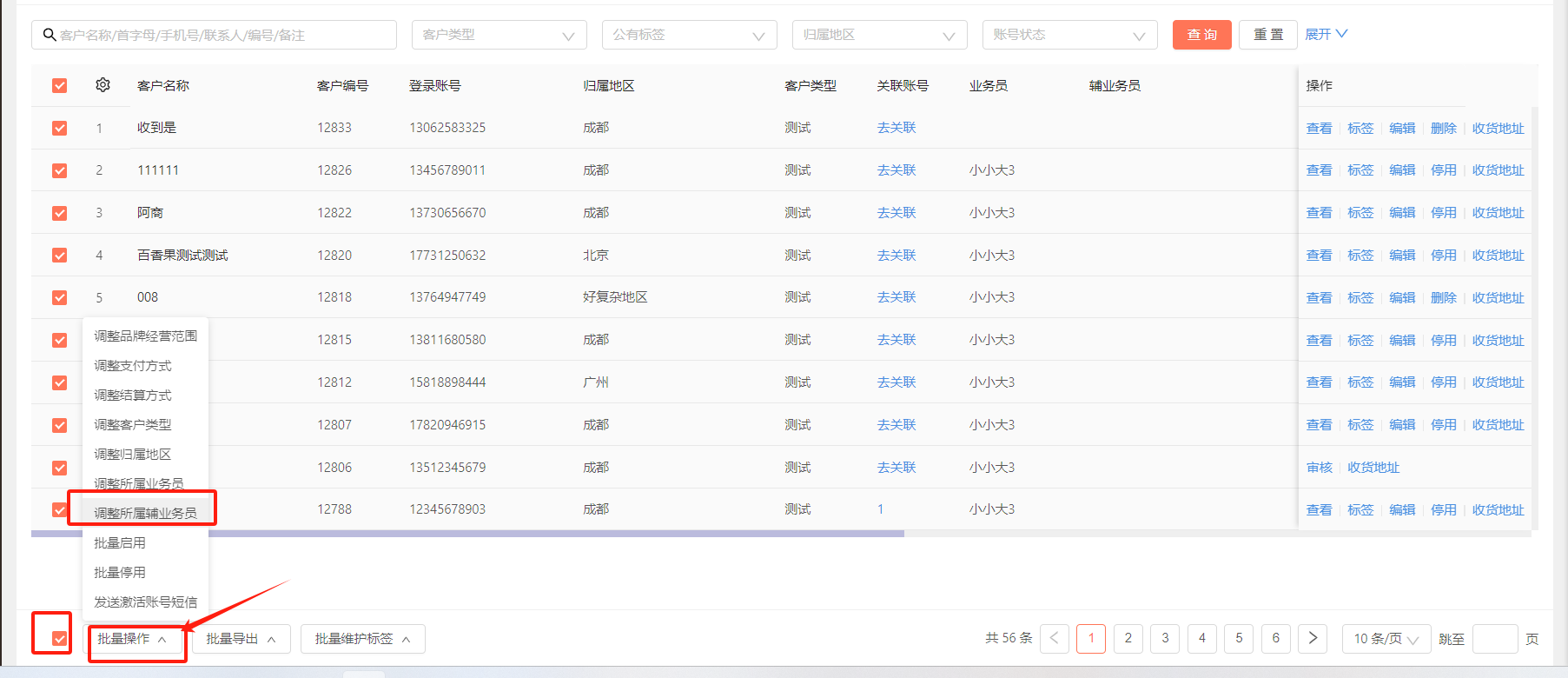Viewport: 1568px width, 678px height.
Task: Click 去关联 for customer 收到是
Action: tap(896, 128)
